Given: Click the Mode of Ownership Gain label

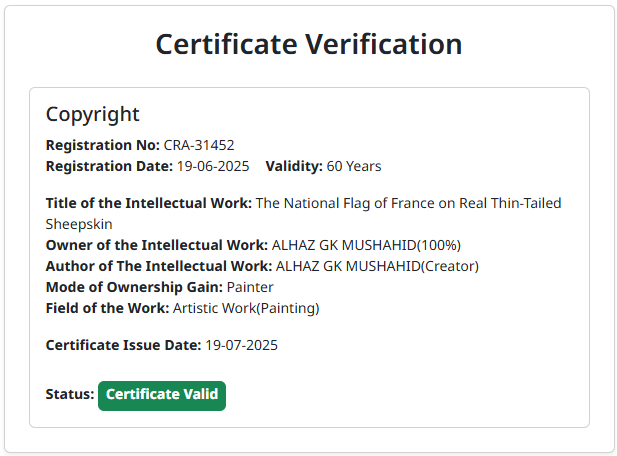Looking at the screenshot, I should pyautogui.click(x=134, y=287).
